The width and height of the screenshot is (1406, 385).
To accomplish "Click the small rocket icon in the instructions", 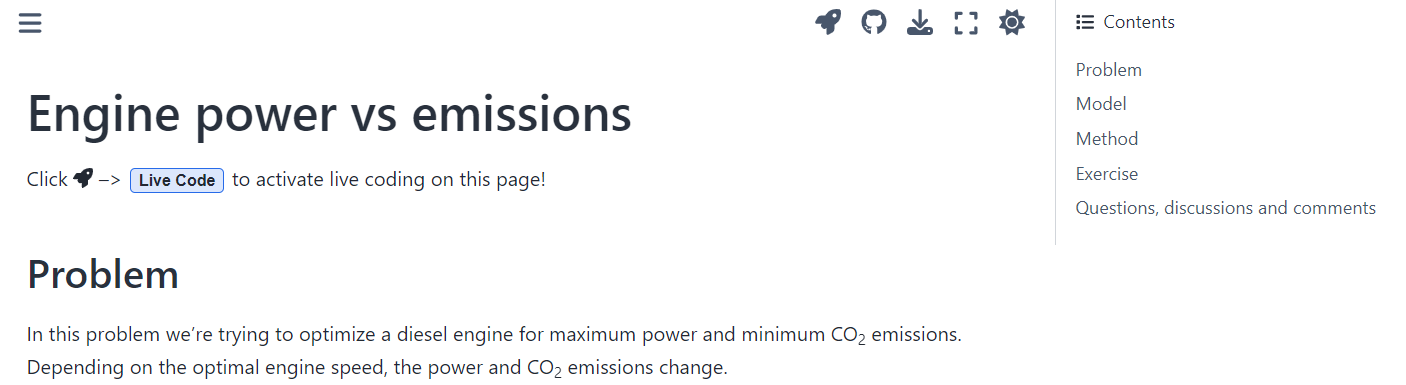I will (83, 179).
